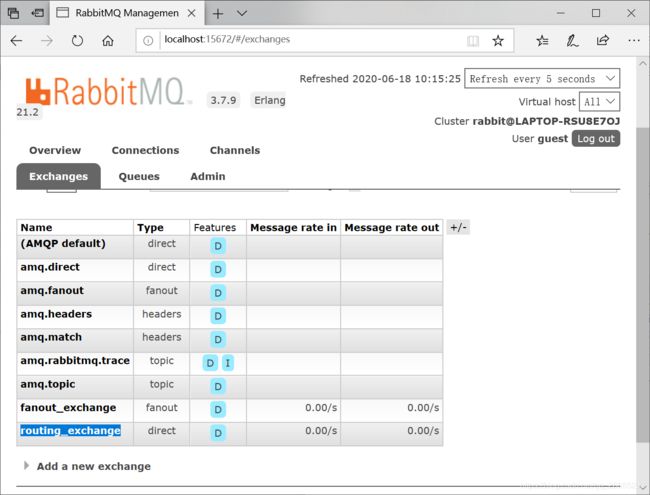Click D badge of amq.topic

pos(218,386)
